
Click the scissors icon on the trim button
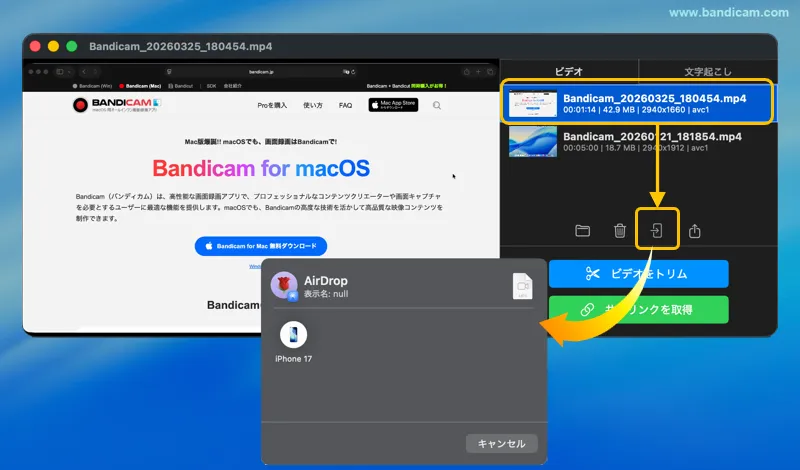coord(592,274)
